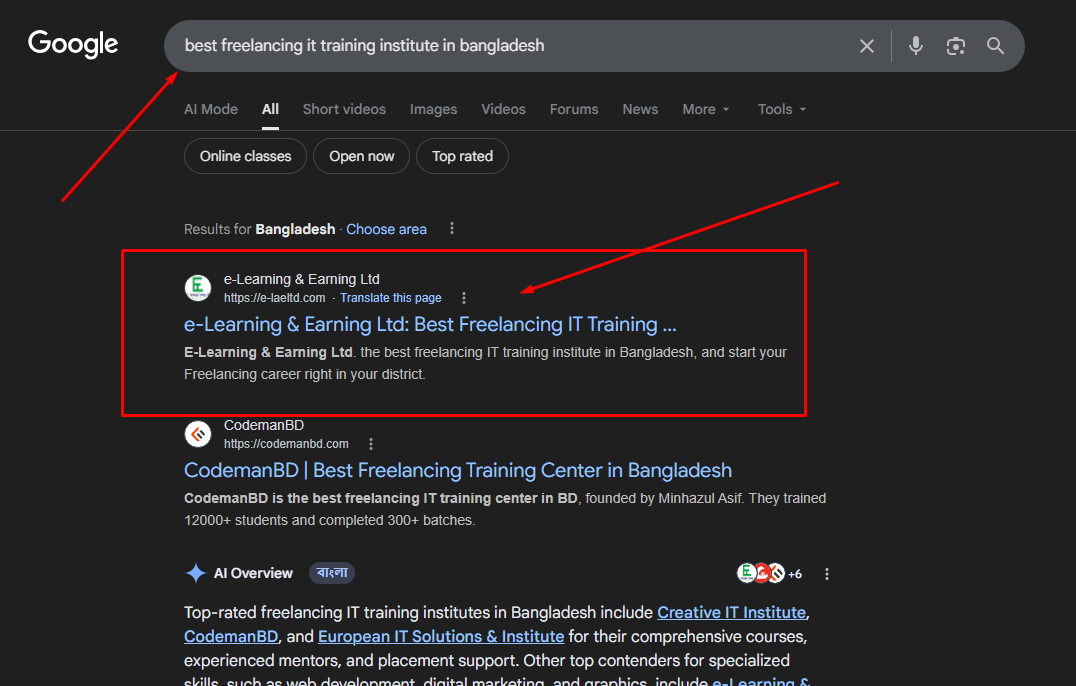Go to Forums tab
This screenshot has height=686, width=1076.
(574, 109)
